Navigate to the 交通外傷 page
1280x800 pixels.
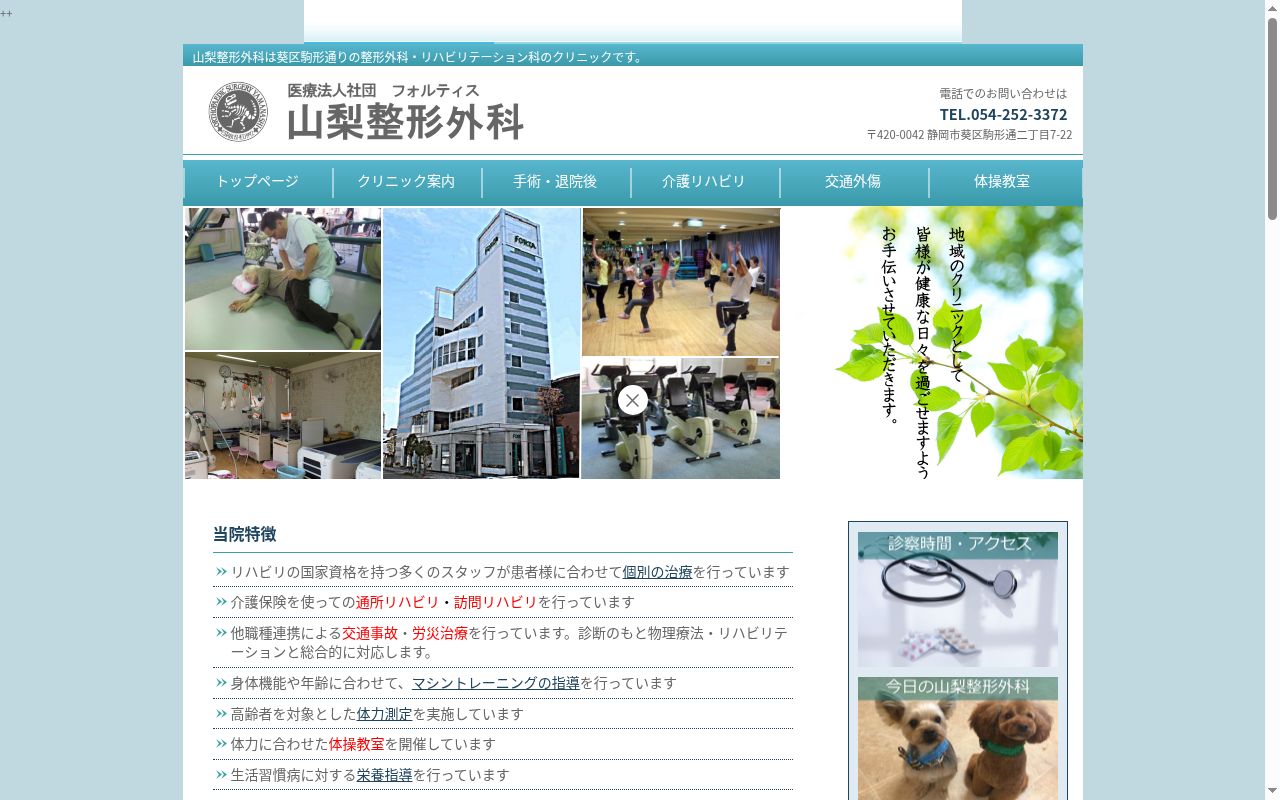(x=853, y=182)
